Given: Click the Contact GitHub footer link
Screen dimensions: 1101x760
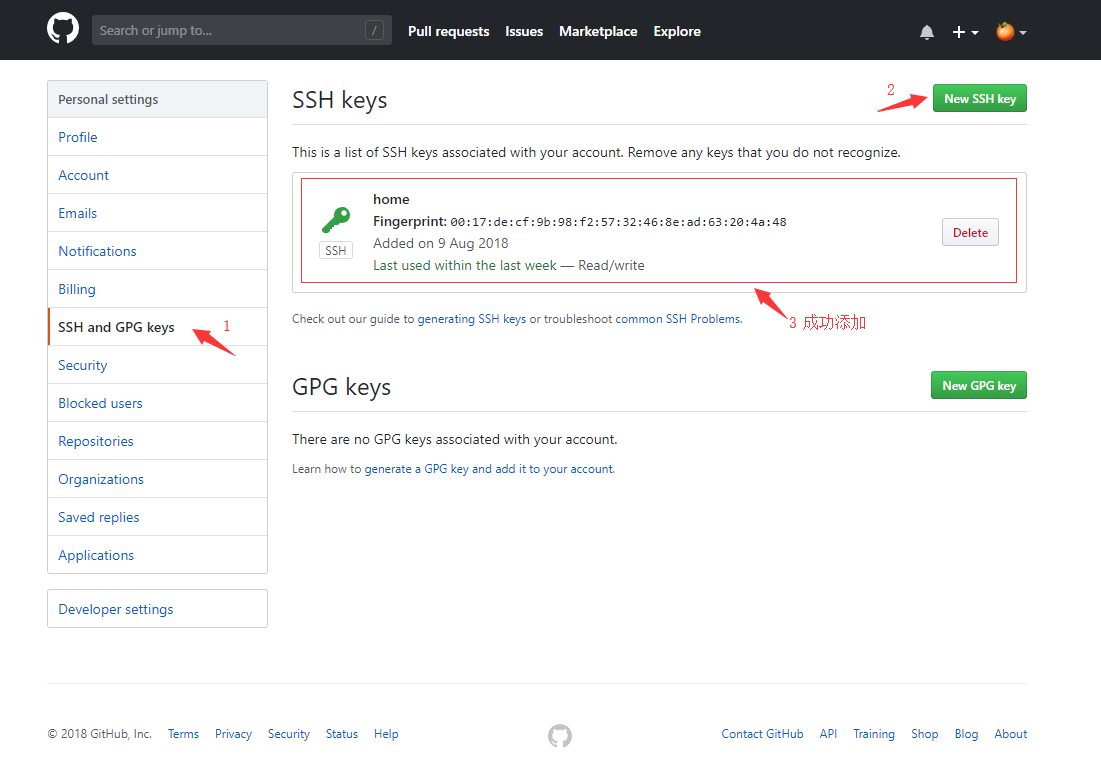Looking at the screenshot, I should [762, 734].
